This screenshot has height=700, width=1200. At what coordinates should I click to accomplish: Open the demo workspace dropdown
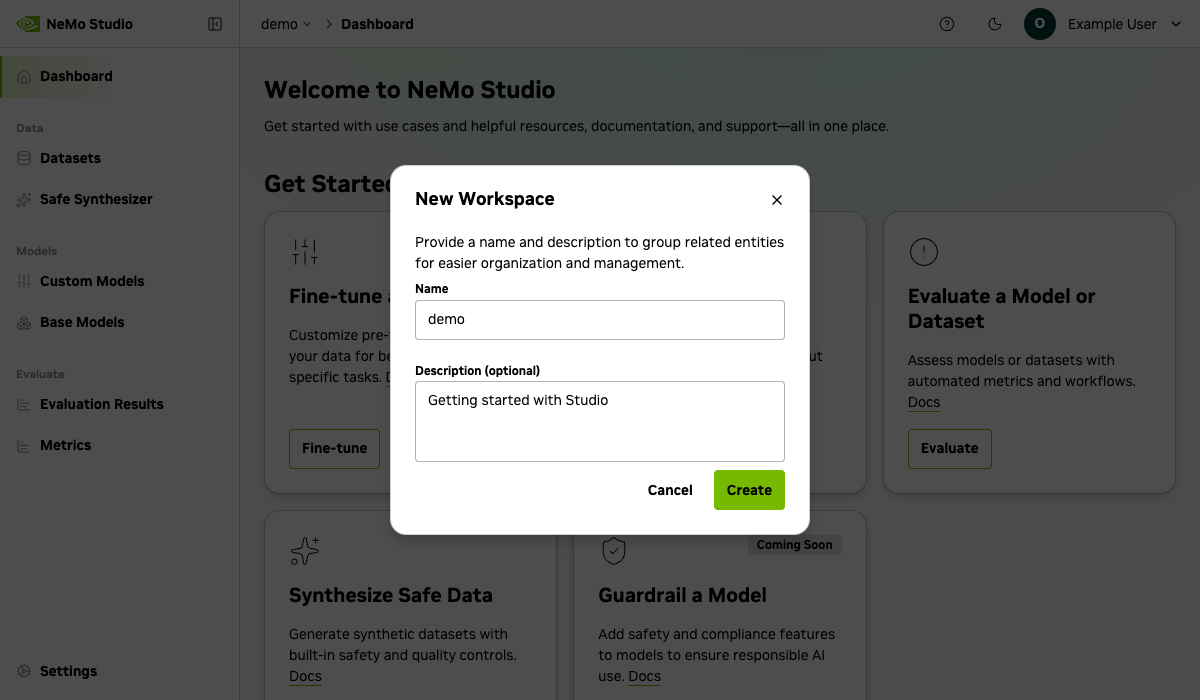pos(286,24)
